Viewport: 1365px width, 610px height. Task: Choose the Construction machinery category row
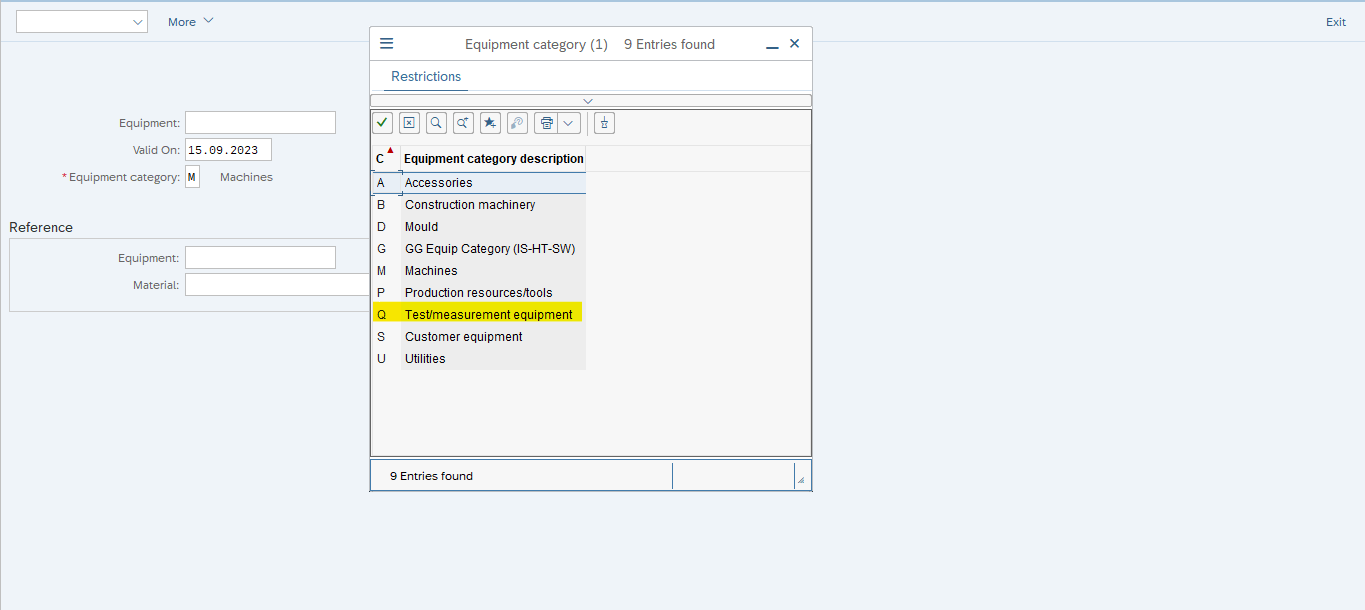[470, 205]
